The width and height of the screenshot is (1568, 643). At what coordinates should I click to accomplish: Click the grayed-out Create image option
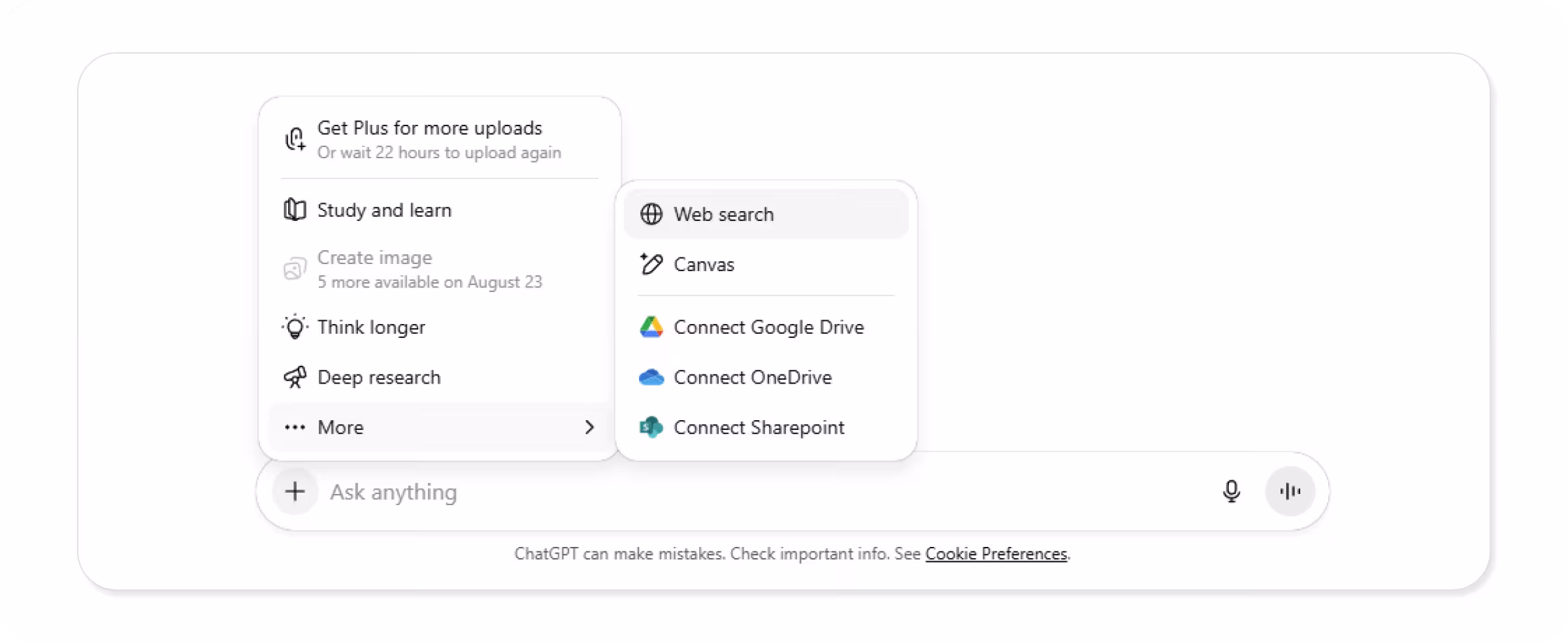coord(374,257)
